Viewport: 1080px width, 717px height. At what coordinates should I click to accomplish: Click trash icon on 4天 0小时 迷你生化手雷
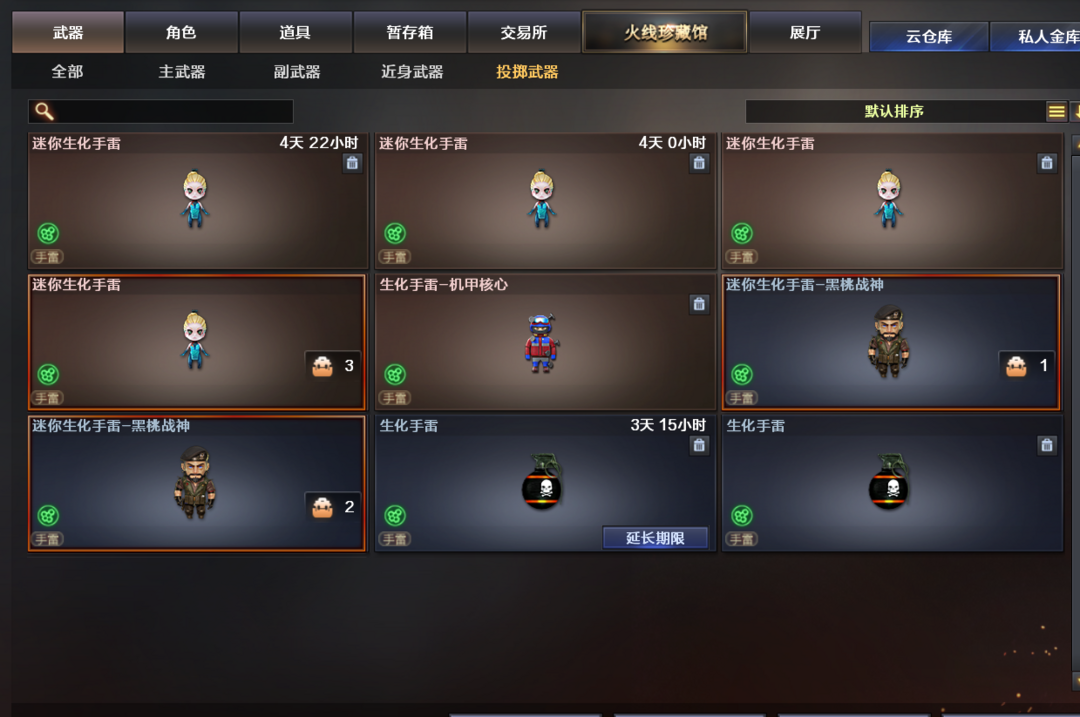[x=699, y=163]
